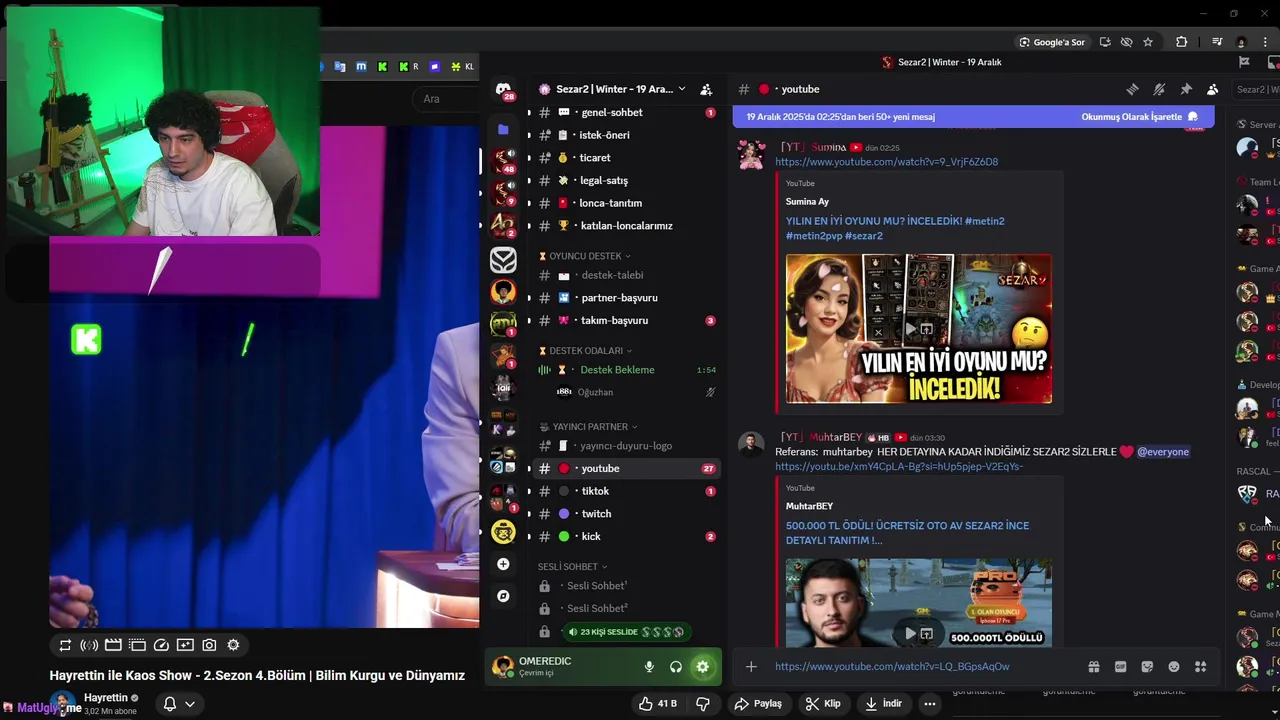This screenshot has width=1280, height=720.
Task: Toggle notification bell for Hayrettin channel
Action: coord(170,704)
